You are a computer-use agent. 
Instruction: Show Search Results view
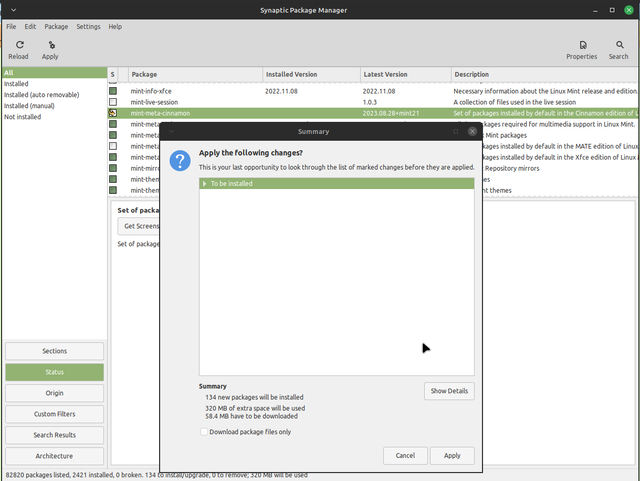click(x=54, y=435)
